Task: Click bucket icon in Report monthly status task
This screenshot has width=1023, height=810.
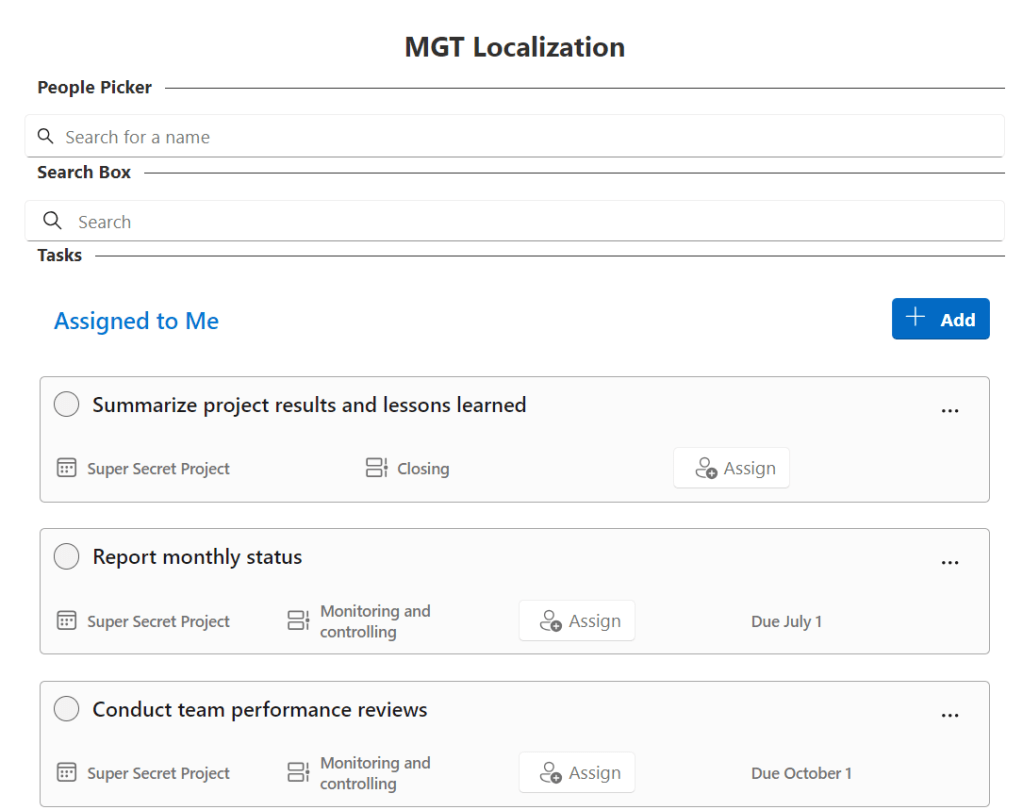Action: [x=298, y=621]
